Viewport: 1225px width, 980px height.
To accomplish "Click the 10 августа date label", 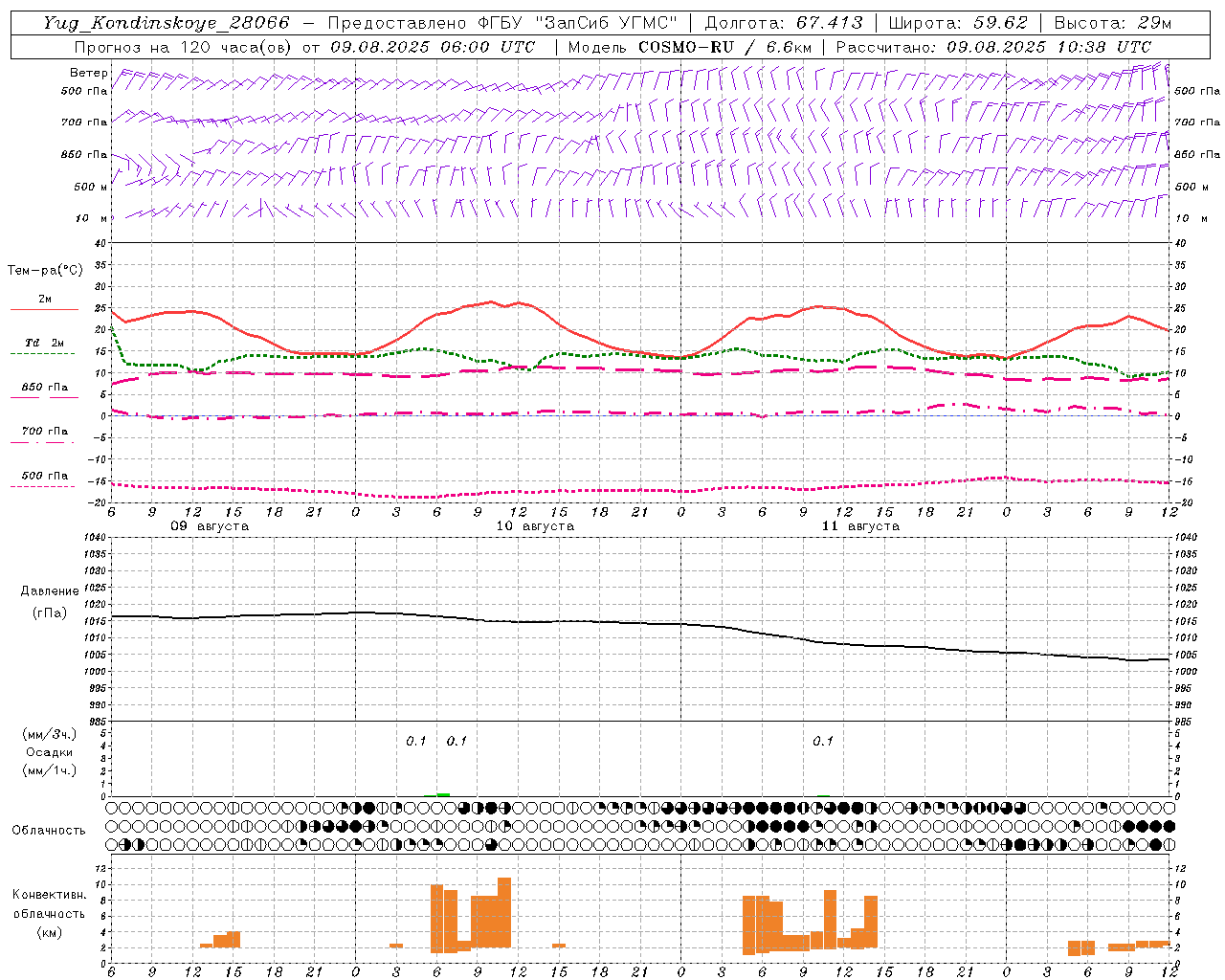I will pyautogui.click(x=535, y=526).
